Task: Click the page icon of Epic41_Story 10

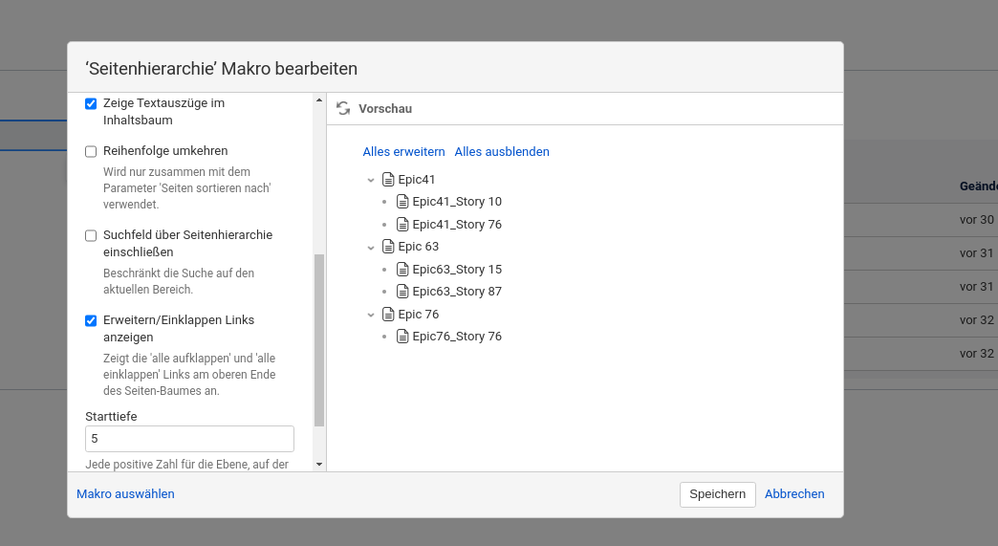Action: pyautogui.click(x=402, y=202)
